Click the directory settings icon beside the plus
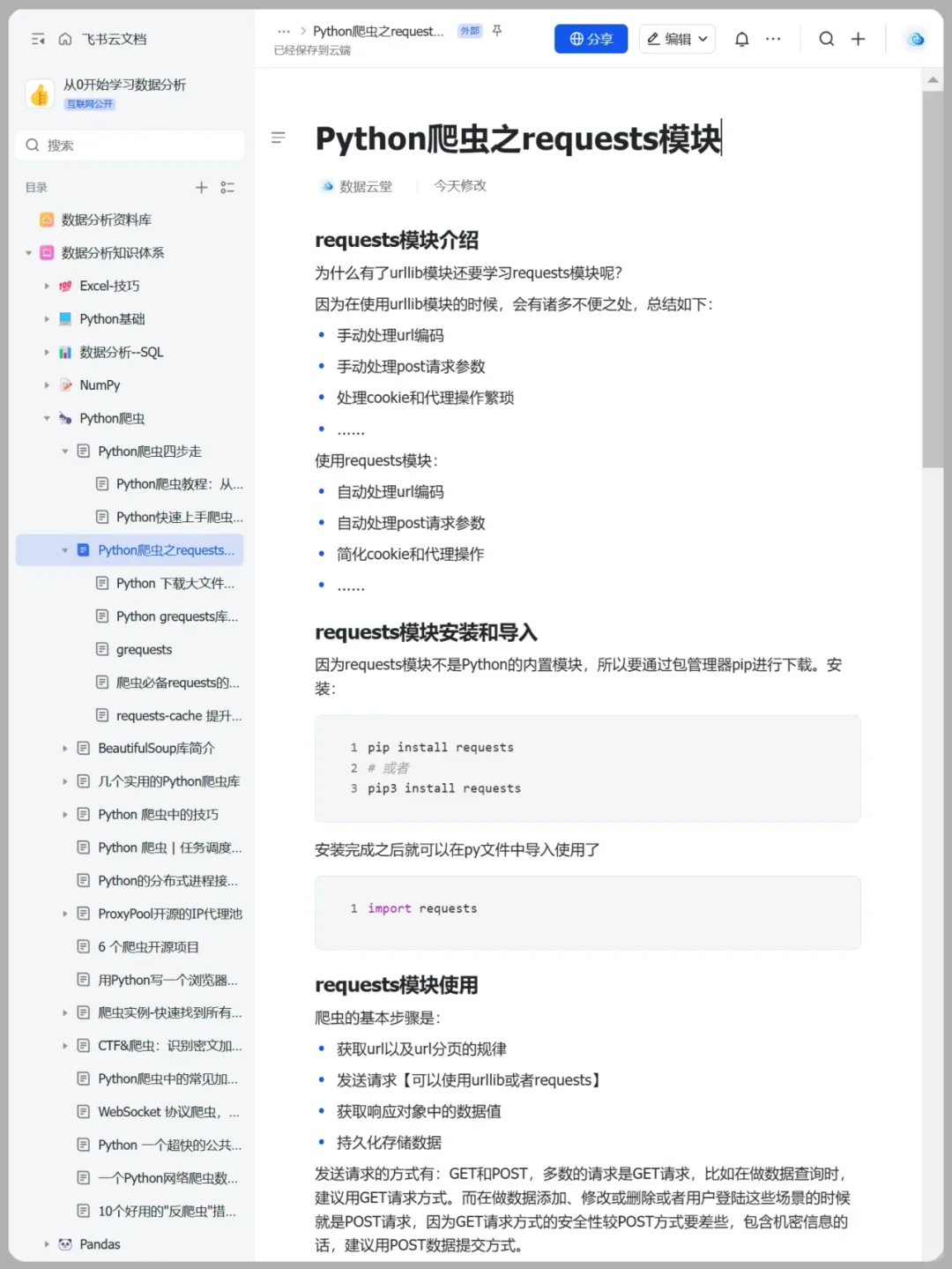 227,187
